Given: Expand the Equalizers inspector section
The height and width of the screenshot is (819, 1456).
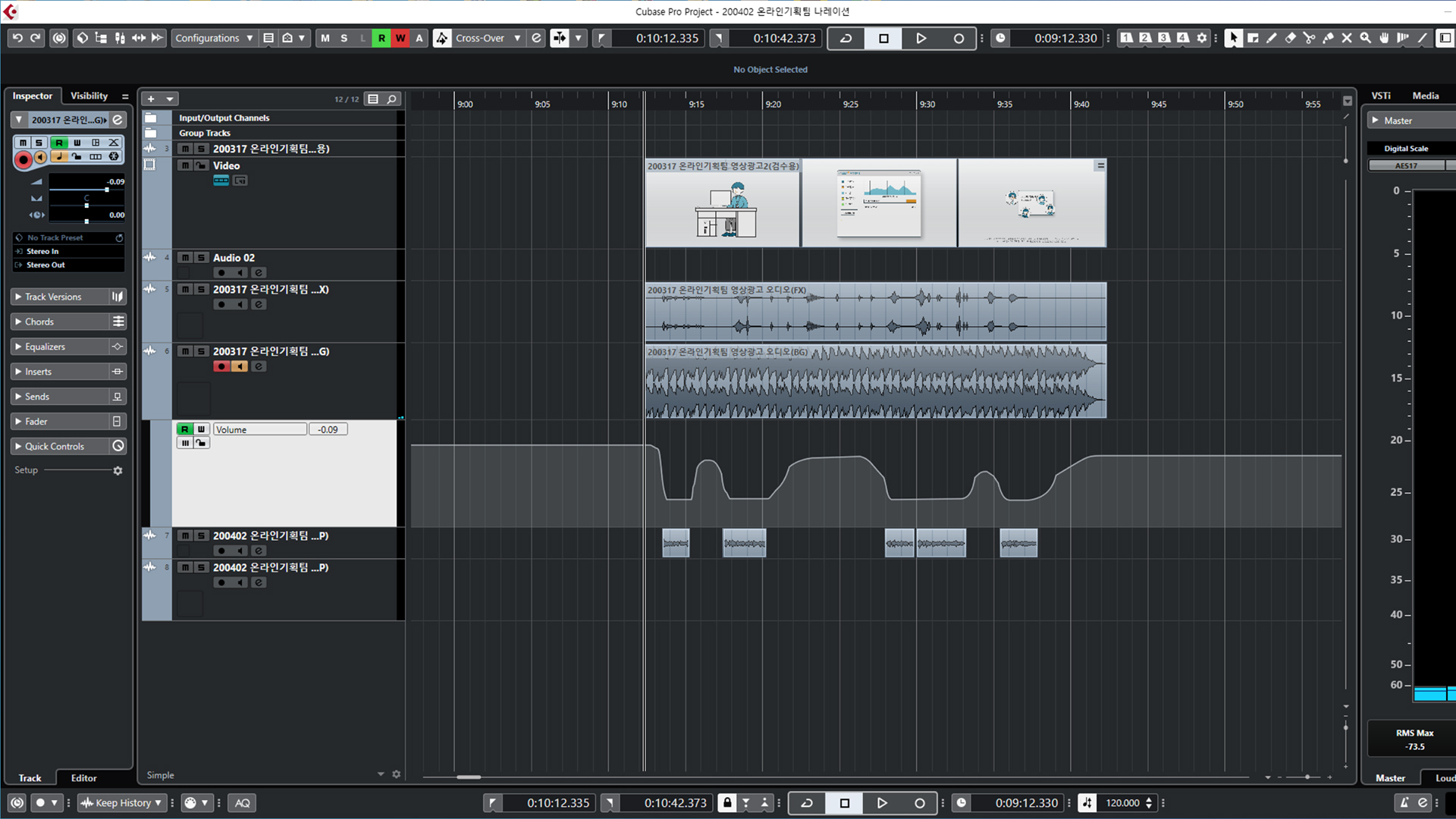Looking at the screenshot, I should click(45, 347).
